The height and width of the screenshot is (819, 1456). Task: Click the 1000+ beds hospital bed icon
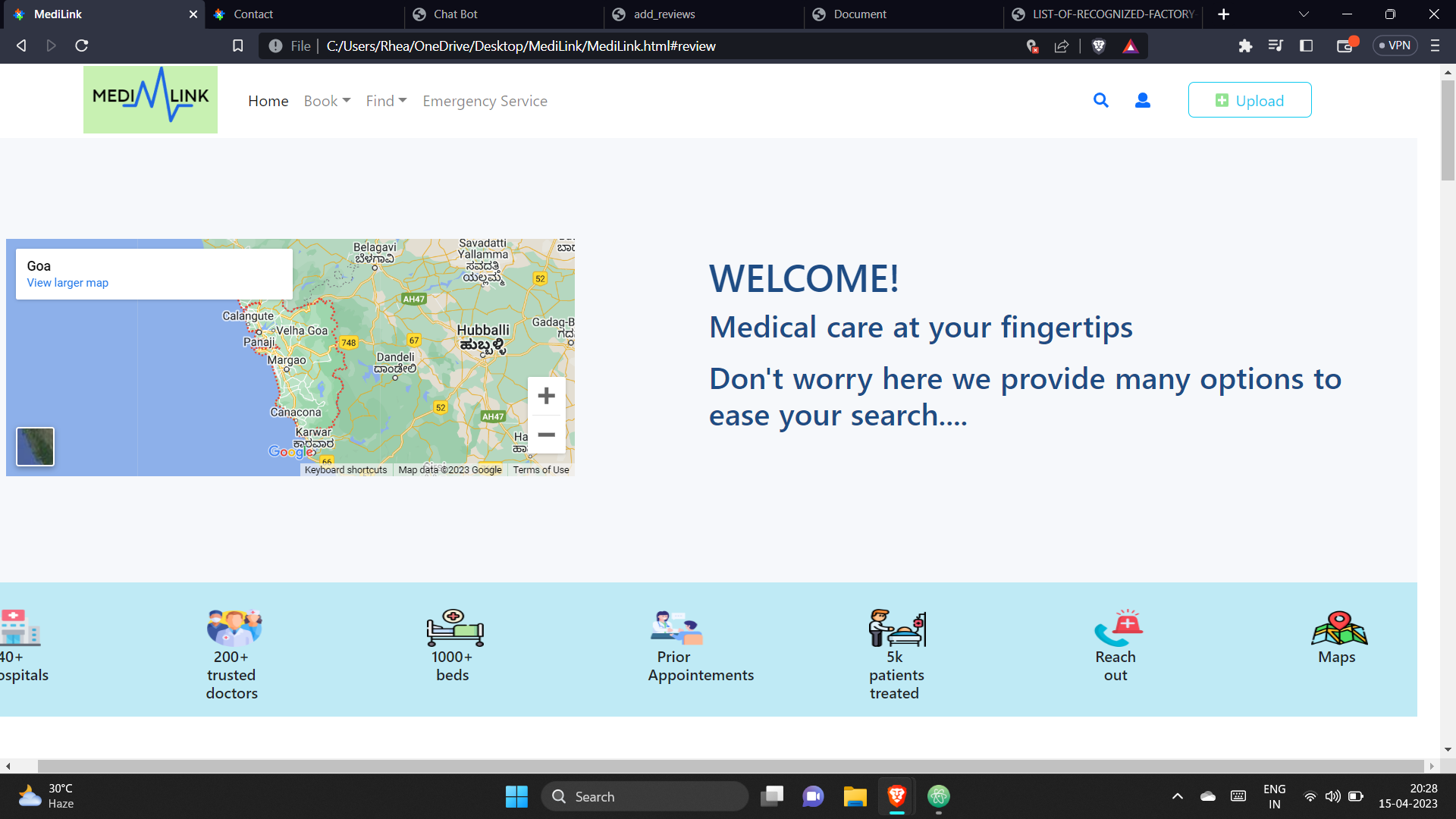[454, 628]
